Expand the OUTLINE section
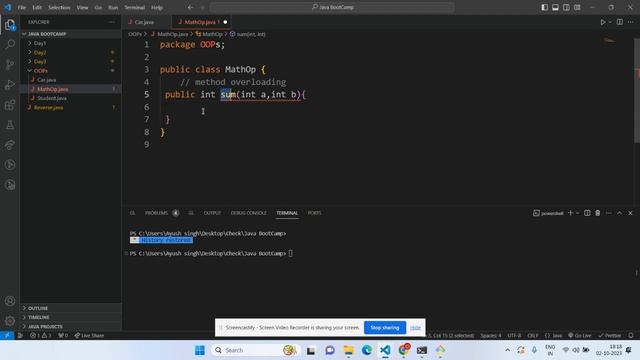This screenshot has width=640, height=360. pyautogui.click(x=38, y=308)
